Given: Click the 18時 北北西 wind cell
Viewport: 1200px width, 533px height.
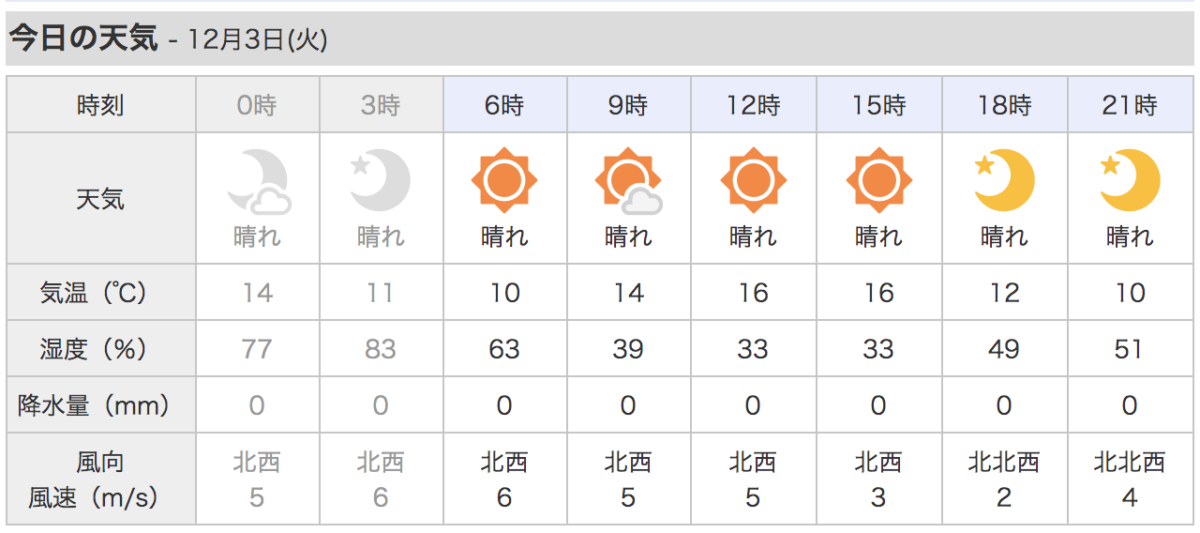Looking at the screenshot, I should (1004, 479).
